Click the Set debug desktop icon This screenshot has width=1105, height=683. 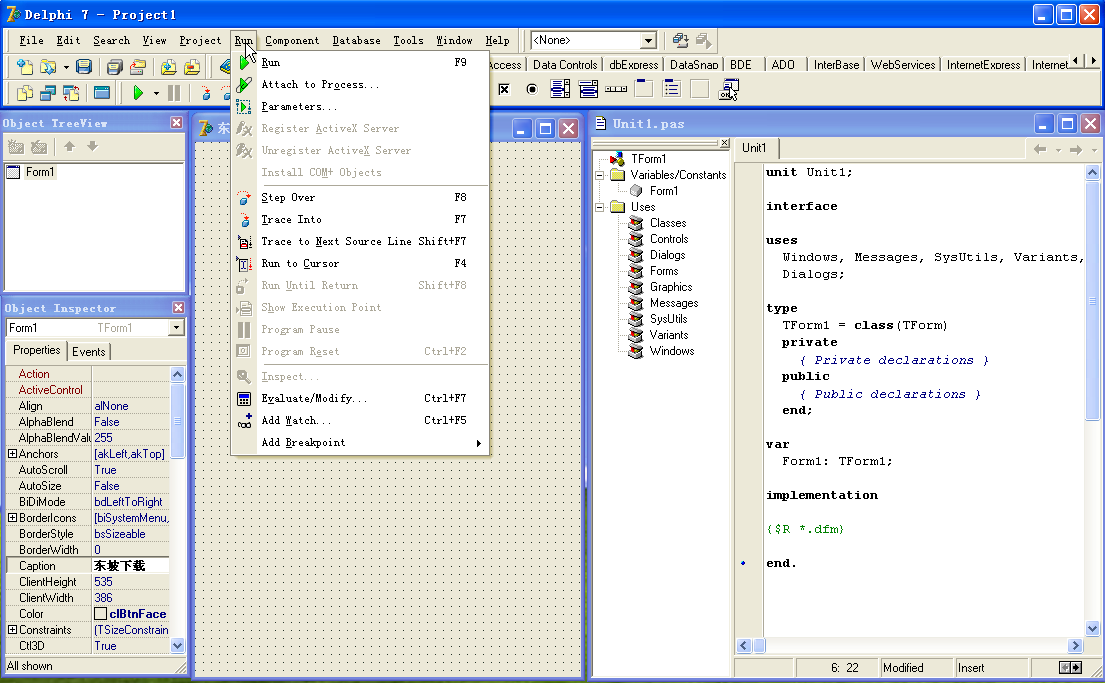click(x=703, y=41)
